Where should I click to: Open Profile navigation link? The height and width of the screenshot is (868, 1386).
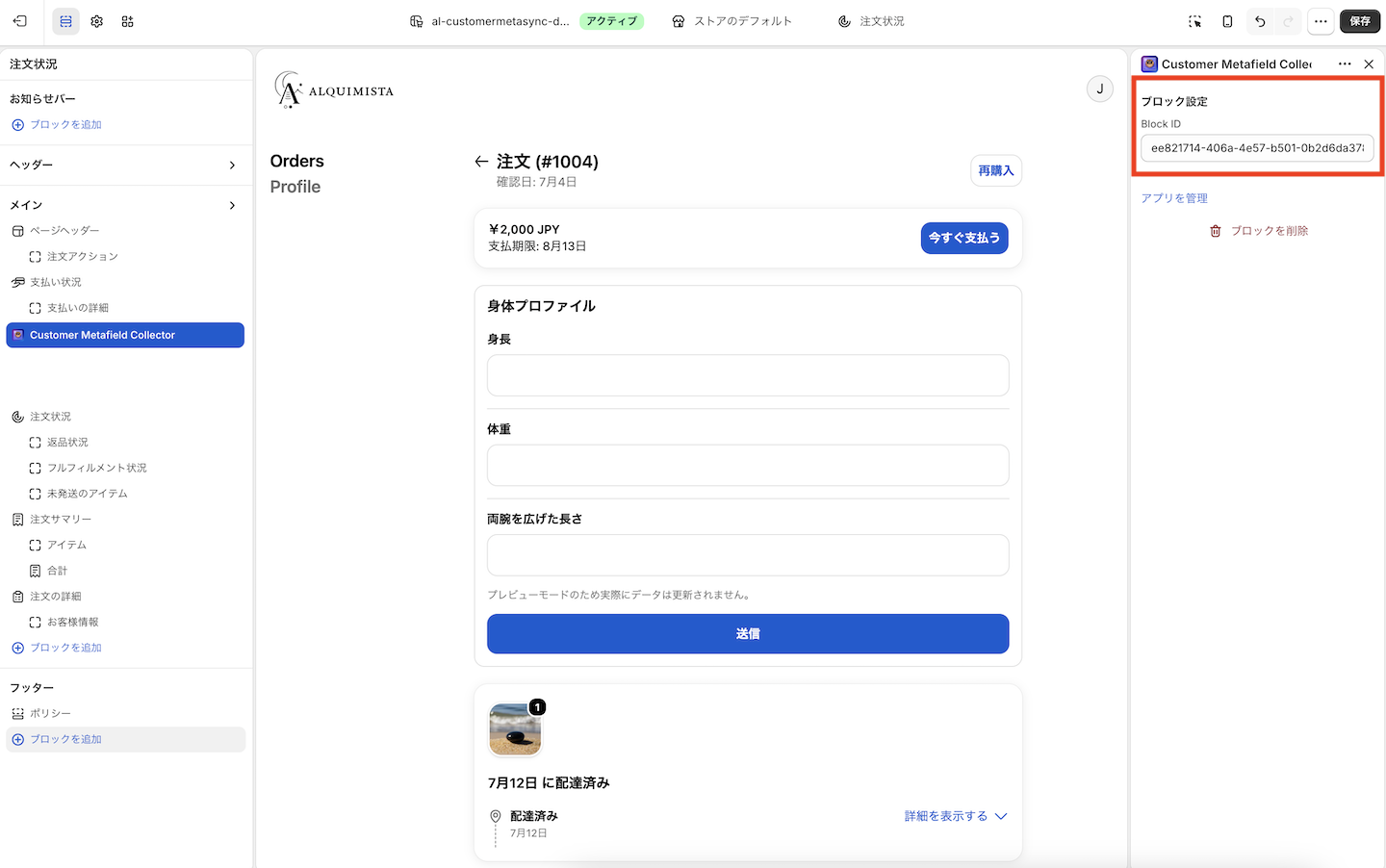(295, 187)
